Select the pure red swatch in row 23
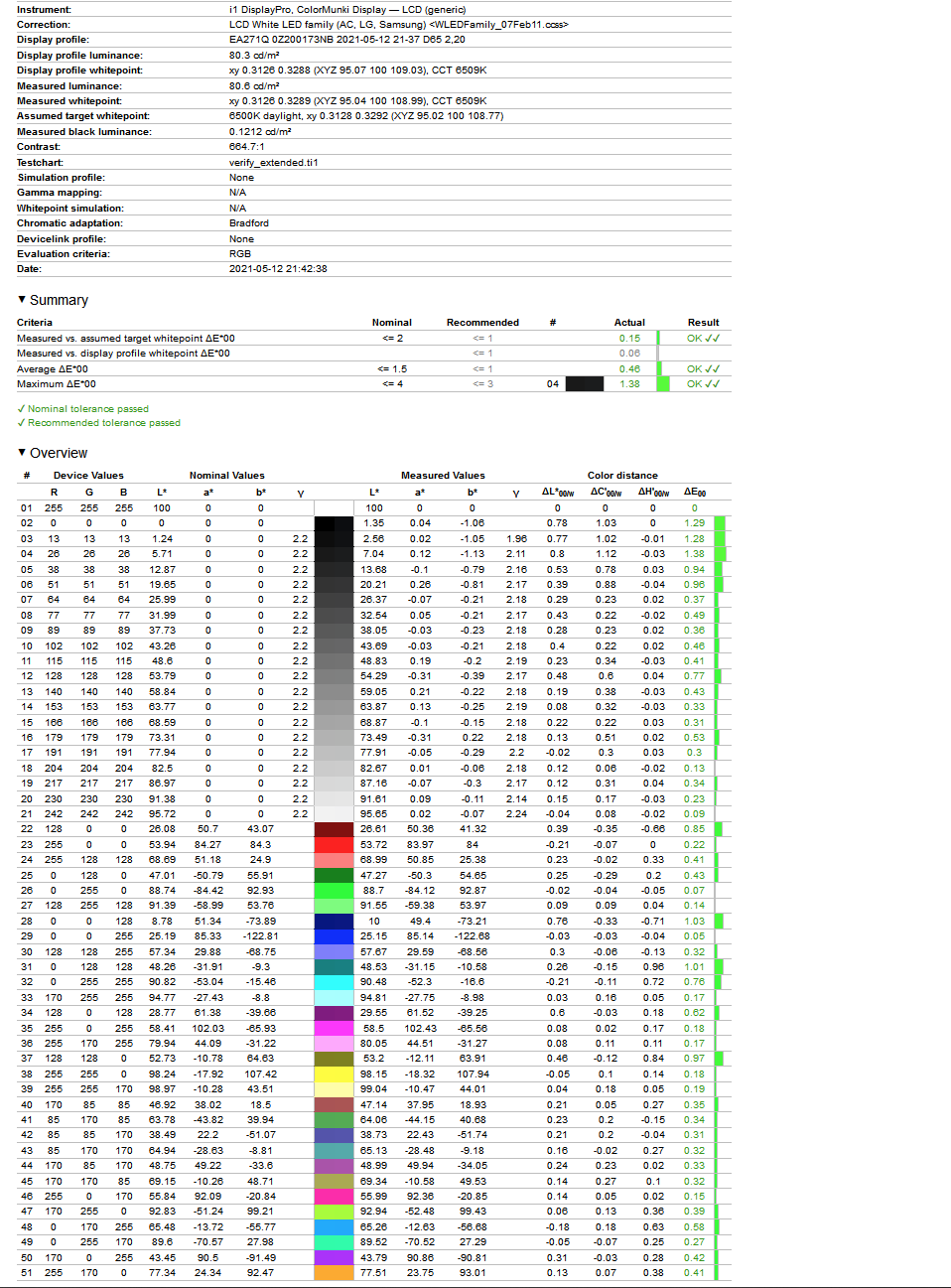This screenshot has width=951, height=1288. click(x=334, y=845)
